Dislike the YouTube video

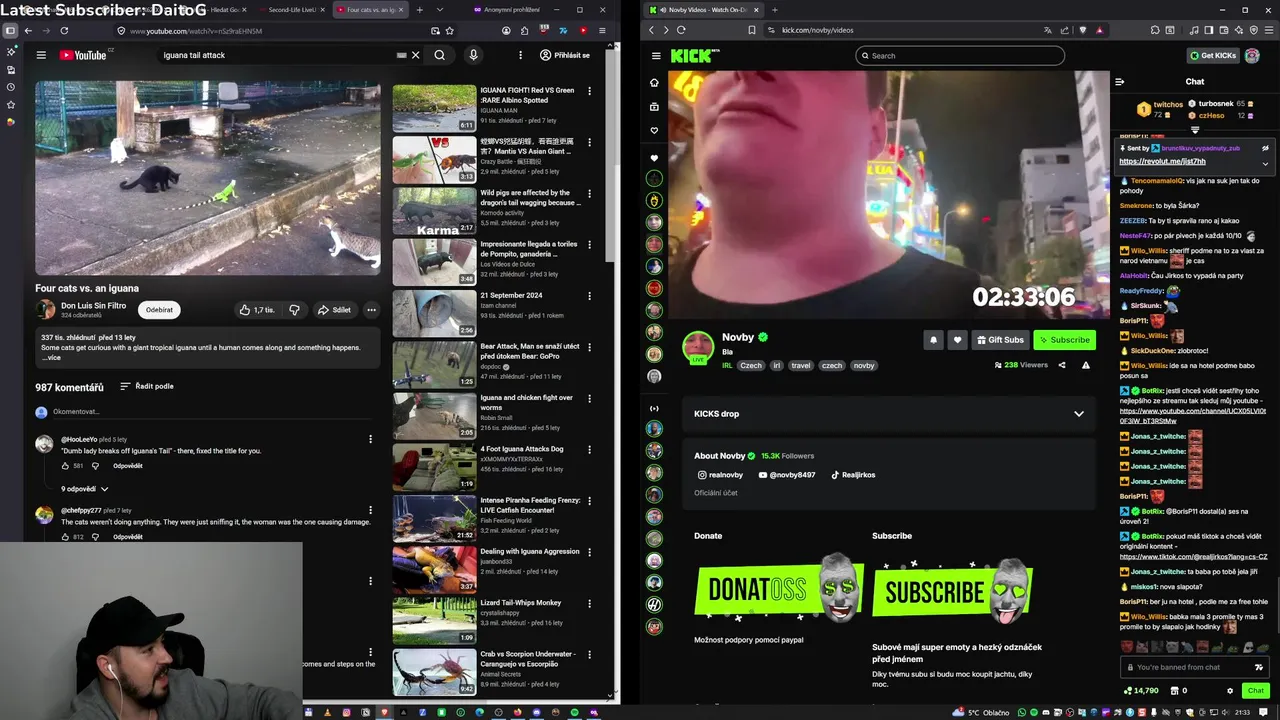[294, 310]
